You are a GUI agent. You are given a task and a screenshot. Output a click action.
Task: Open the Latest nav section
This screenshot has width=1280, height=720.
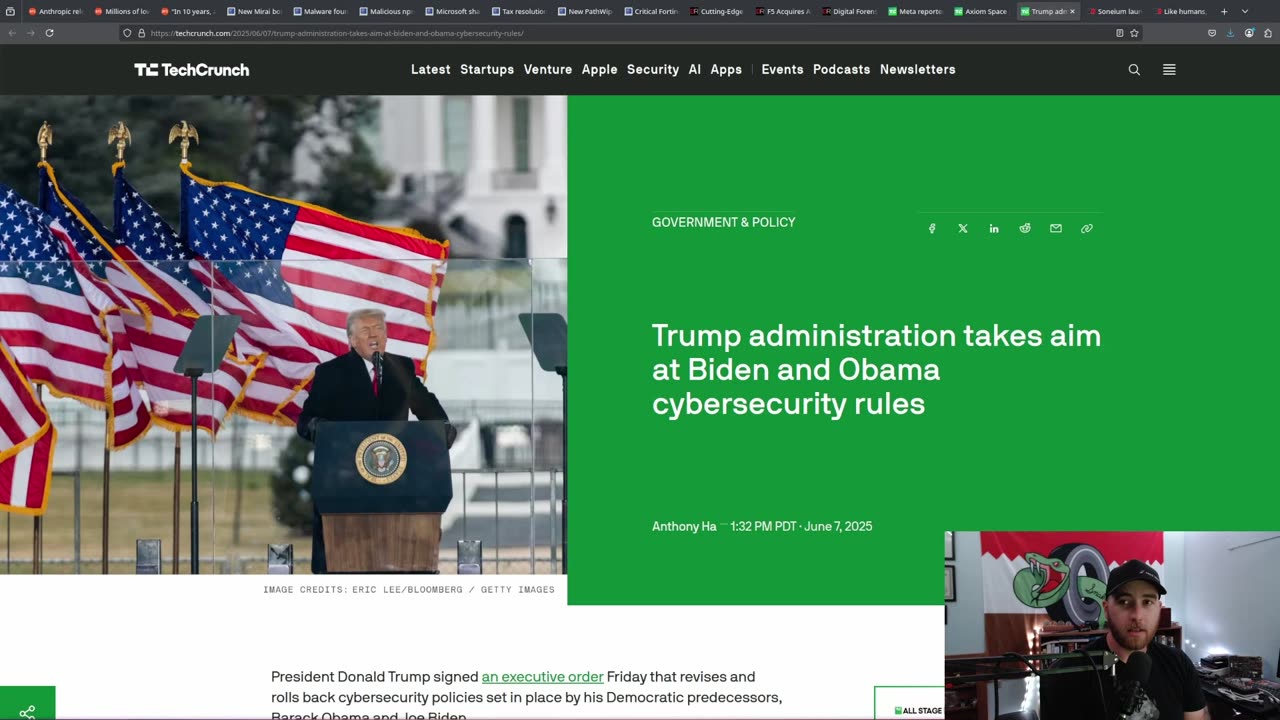pyautogui.click(x=431, y=69)
